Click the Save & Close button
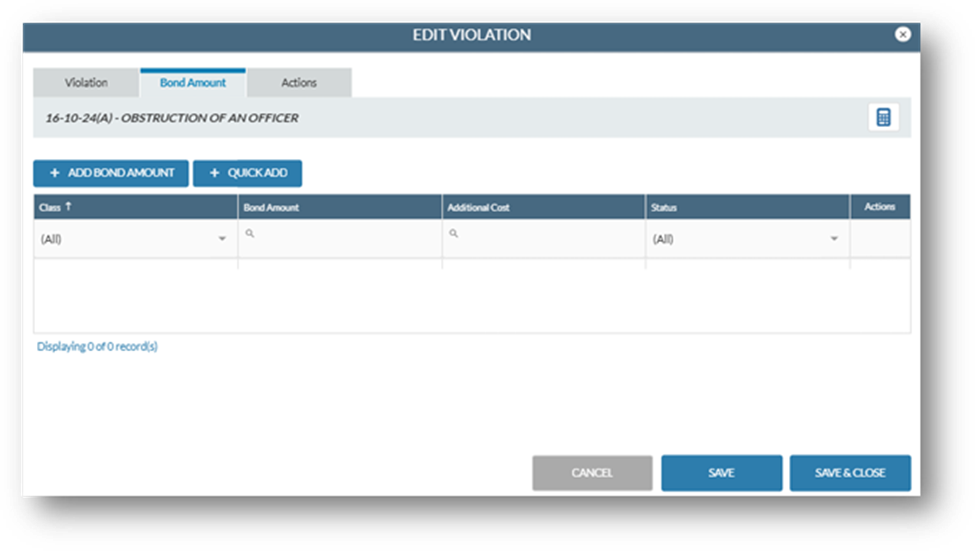975x552 pixels. click(x=850, y=473)
